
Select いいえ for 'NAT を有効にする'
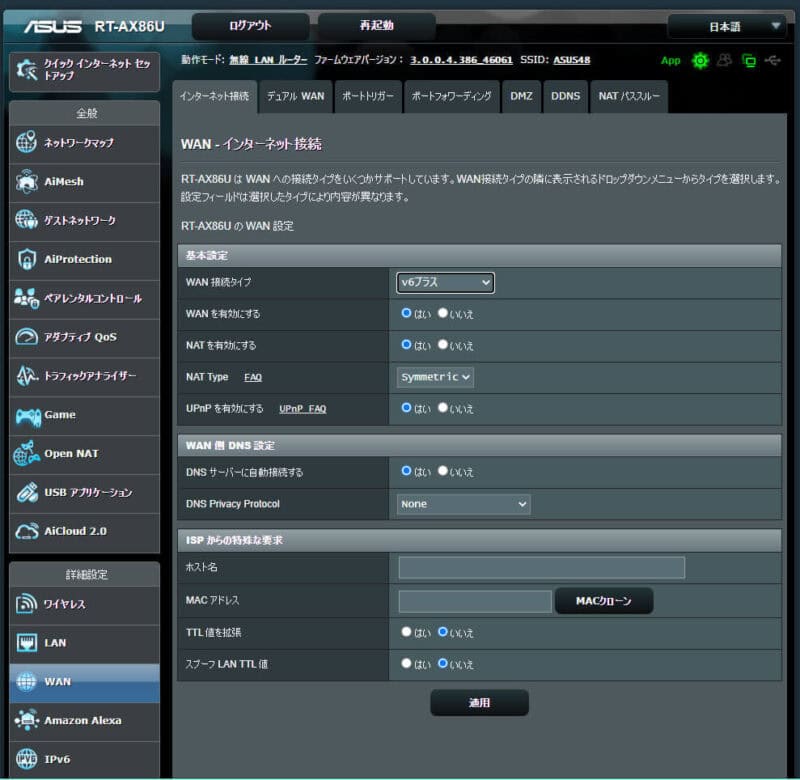point(443,345)
